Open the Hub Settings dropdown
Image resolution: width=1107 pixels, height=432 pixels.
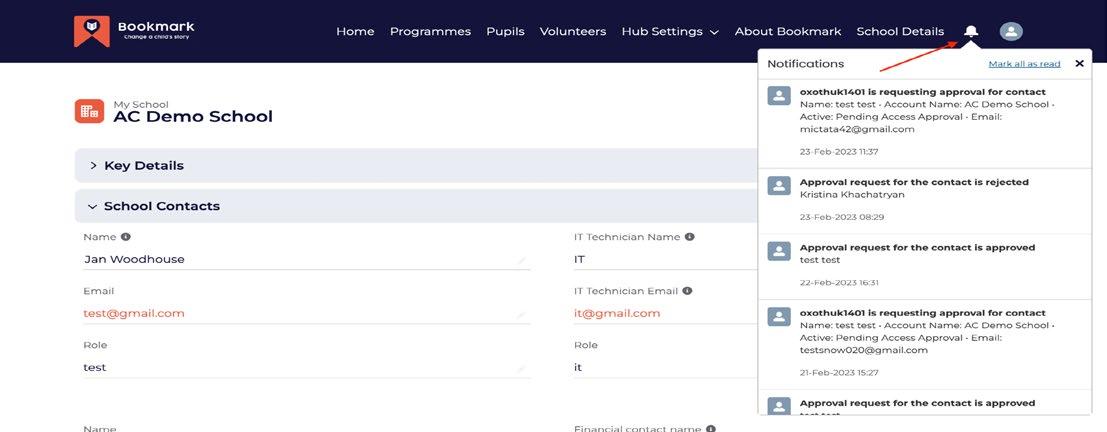click(670, 31)
